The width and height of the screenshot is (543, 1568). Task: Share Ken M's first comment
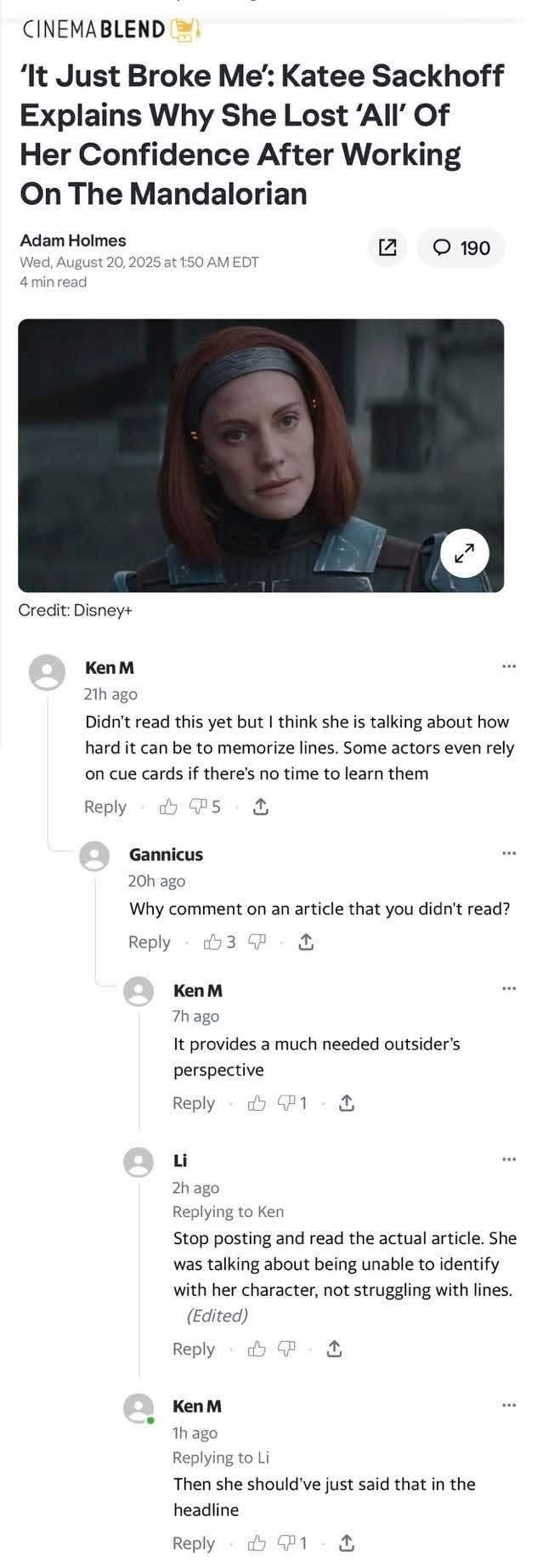[261, 807]
